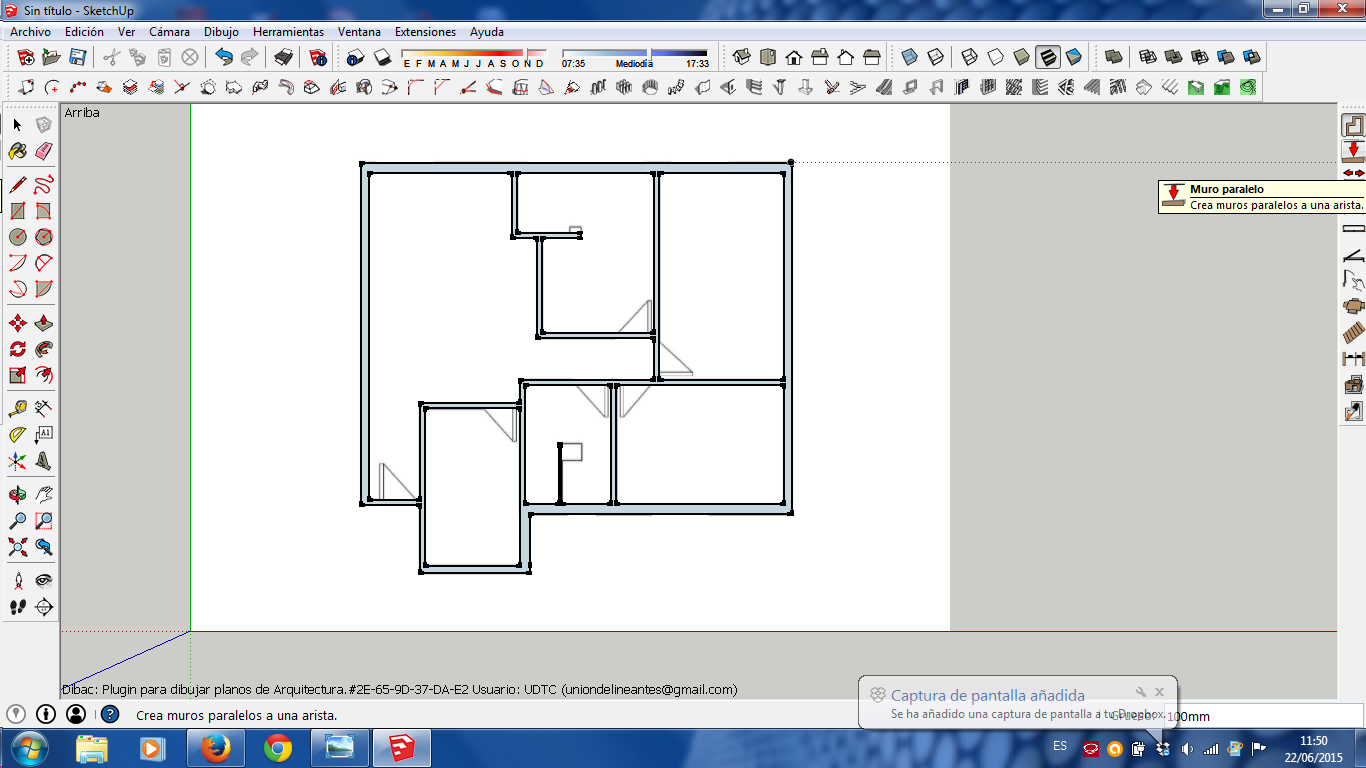The width and height of the screenshot is (1366, 768).
Task: Open the Edición menu
Action: click(84, 32)
